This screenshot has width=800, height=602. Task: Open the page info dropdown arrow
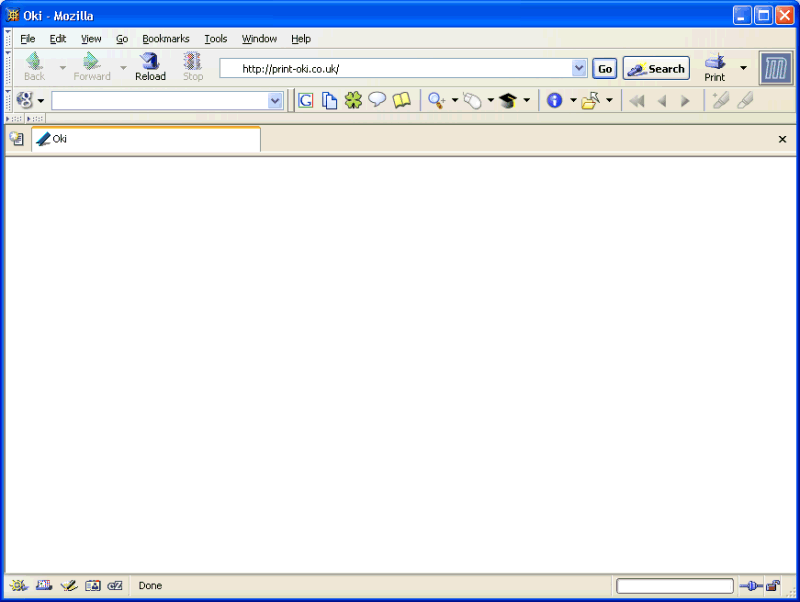click(573, 100)
